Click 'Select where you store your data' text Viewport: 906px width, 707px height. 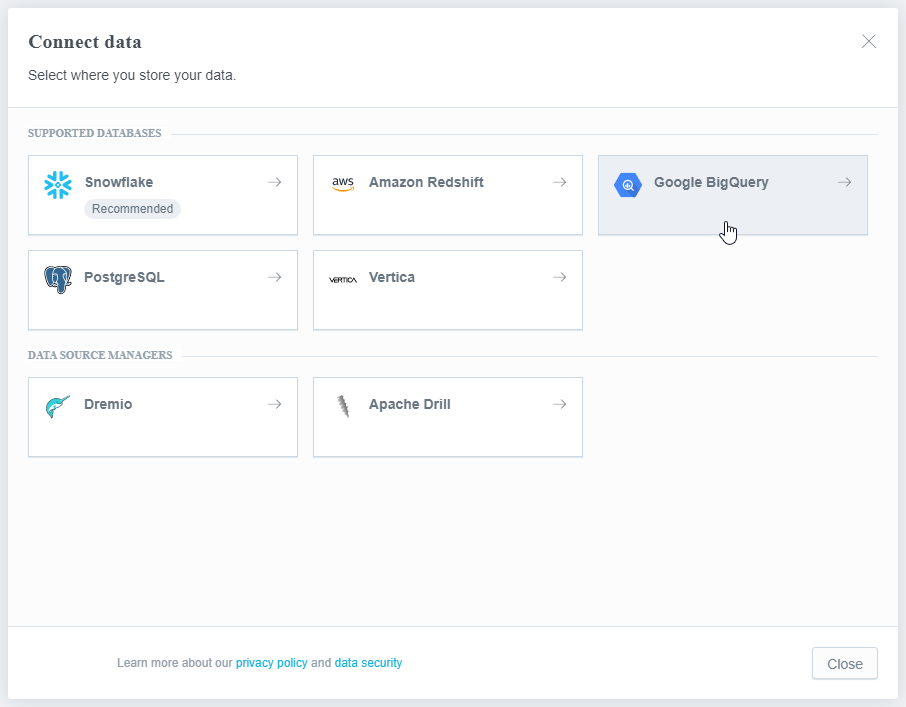132,75
